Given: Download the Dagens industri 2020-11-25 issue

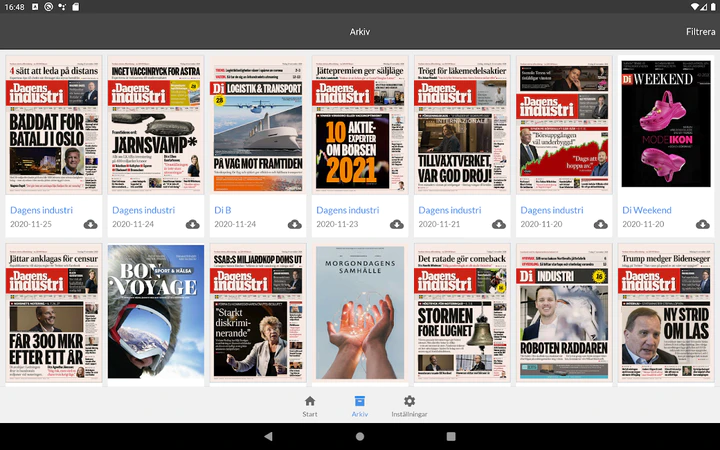Looking at the screenshot, I should point(90,224).
